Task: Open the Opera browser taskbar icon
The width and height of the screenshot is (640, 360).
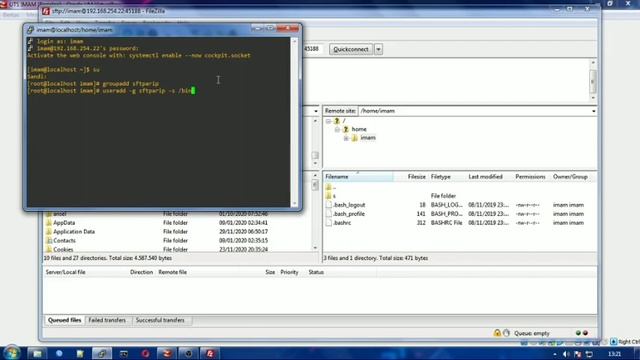Action: (x=145, y=353)
